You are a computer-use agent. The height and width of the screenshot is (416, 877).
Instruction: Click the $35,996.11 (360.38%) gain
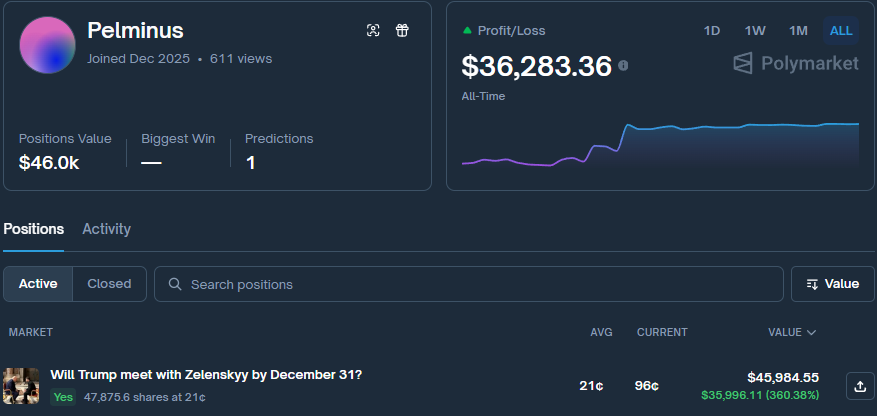[760, 395]
